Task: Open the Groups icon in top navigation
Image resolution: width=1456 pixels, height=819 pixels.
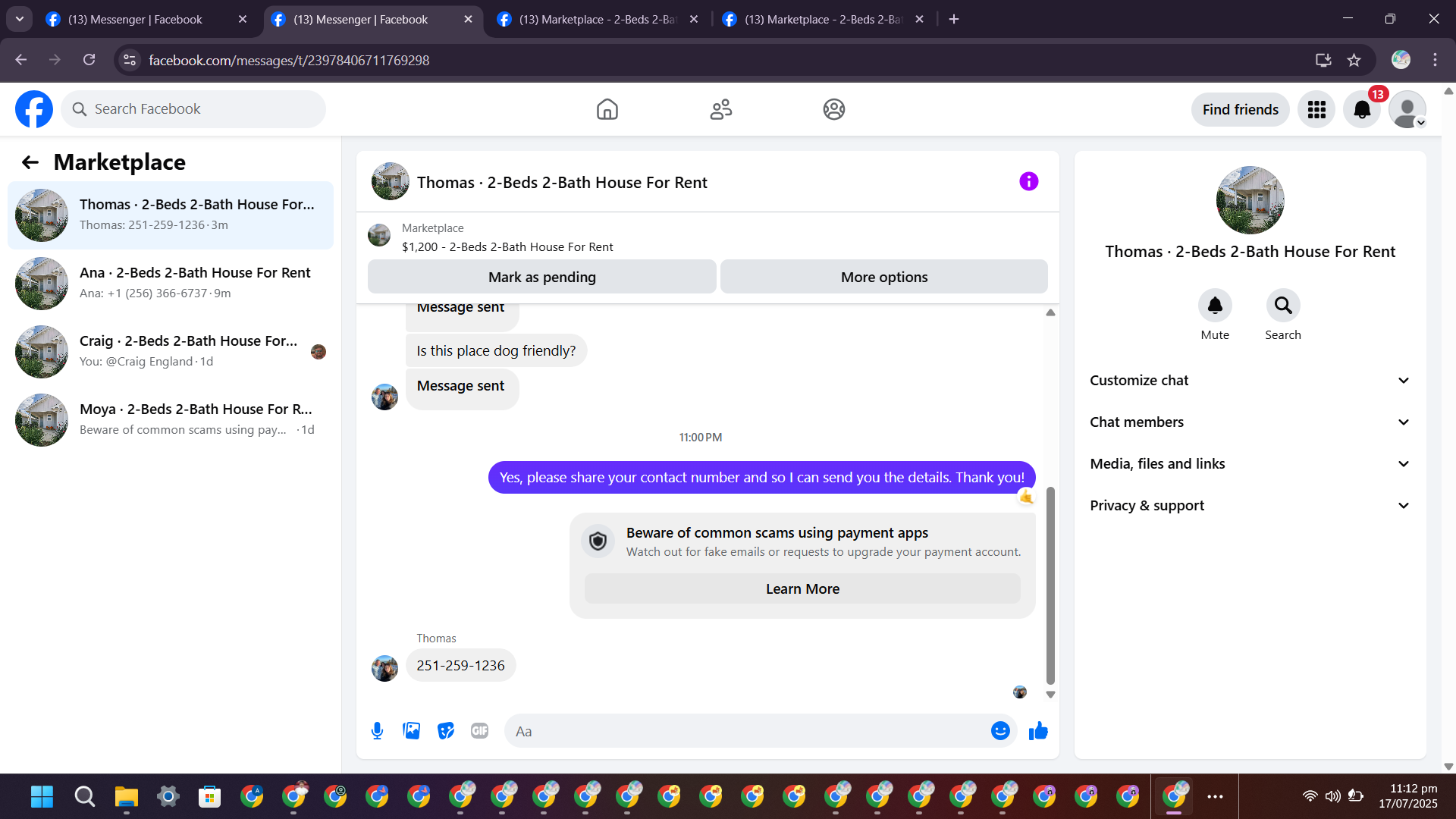Action: pos(834,109)
